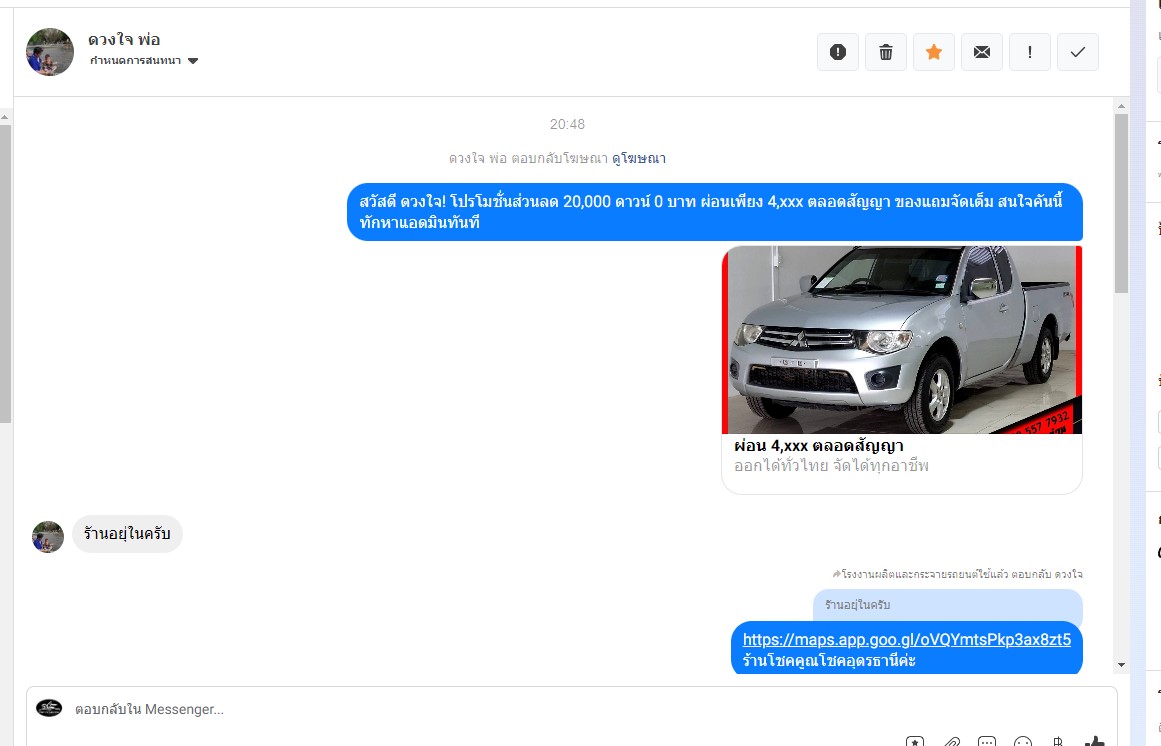Click left conversation list scrollbar thumb
1161x746 pixels.
pos(5,274)
